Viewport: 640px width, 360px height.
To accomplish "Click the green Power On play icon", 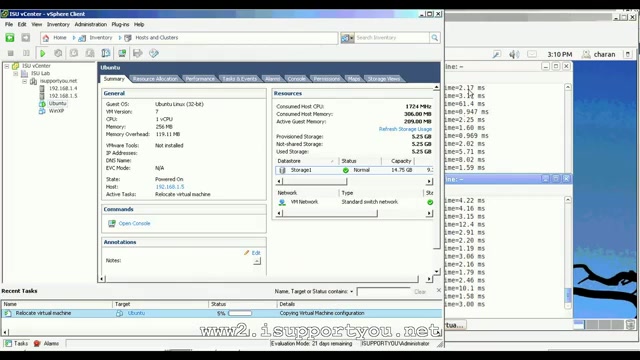I will pyautogui.click(x=42, y=53).
